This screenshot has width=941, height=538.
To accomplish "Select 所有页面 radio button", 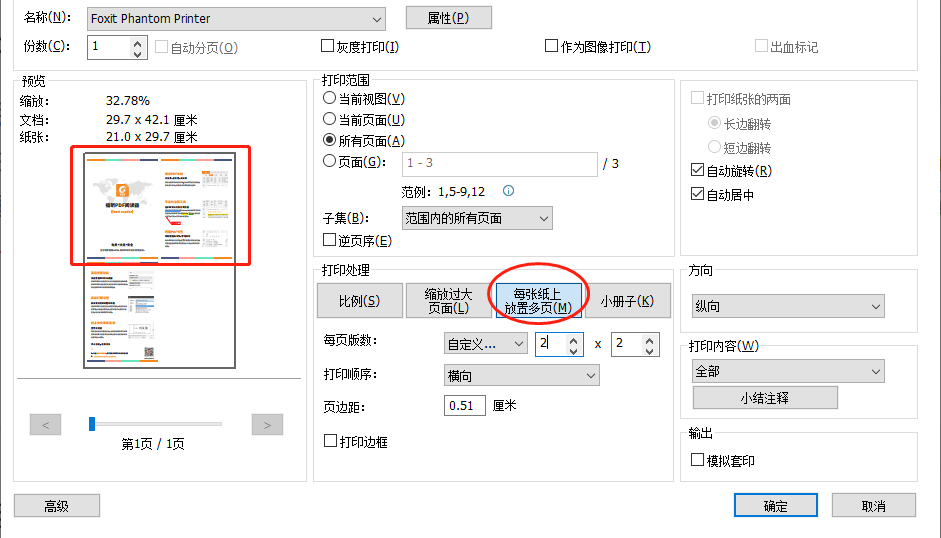I will click(x=329, y=140).
